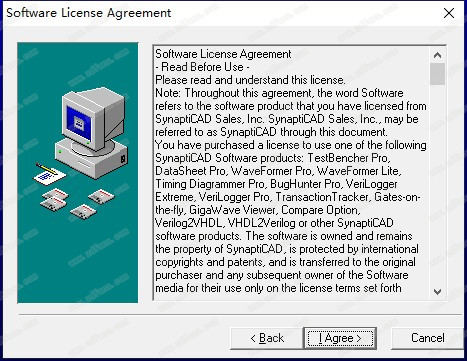
Task: Click "Please read and understand this license."
Action: [x=250, y=80]
